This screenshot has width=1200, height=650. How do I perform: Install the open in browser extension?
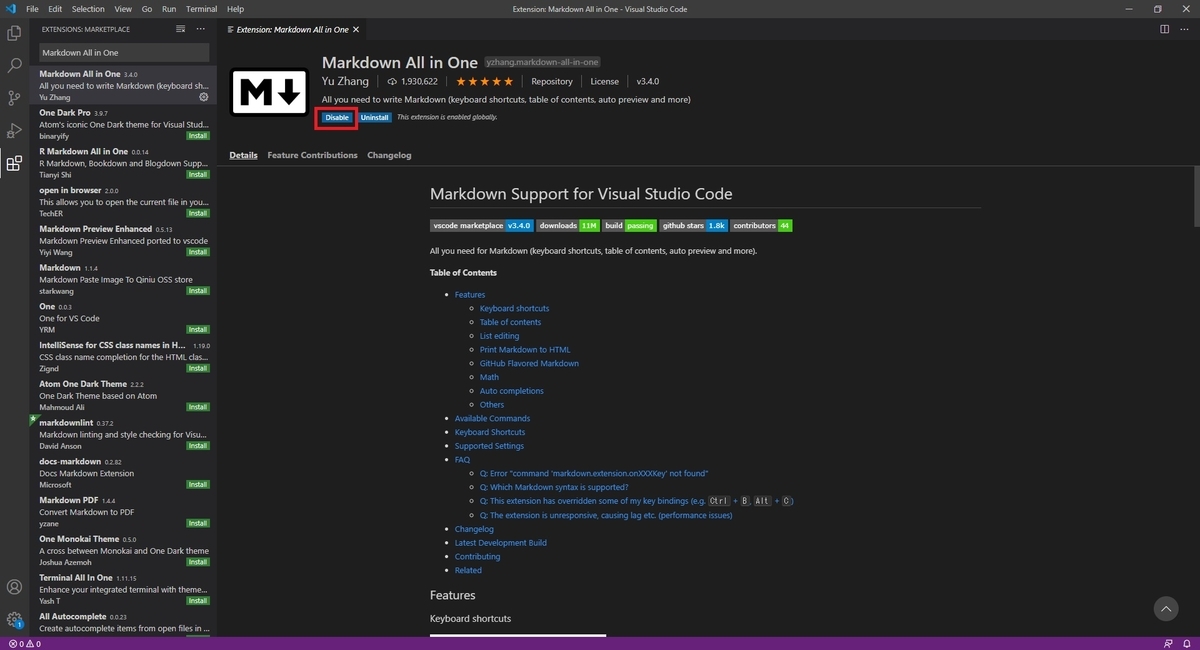(x=198, y=213)
